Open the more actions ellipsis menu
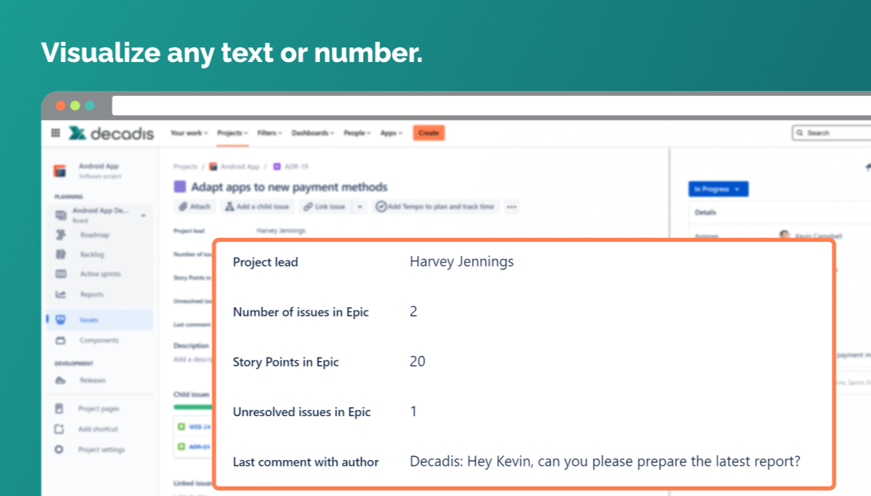Screen dimensions: 871x496 [512, 207]
